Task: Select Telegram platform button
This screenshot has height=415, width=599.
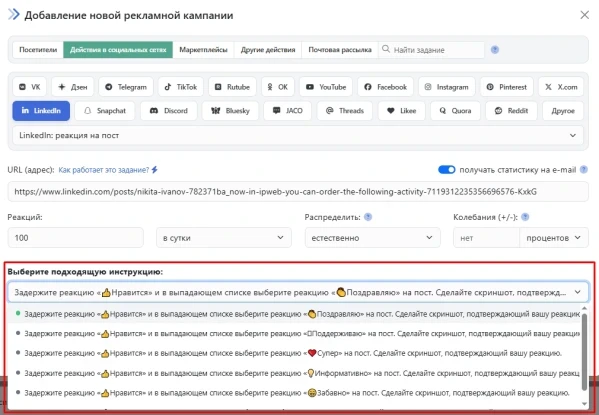Action: click(x=126, y=87)
